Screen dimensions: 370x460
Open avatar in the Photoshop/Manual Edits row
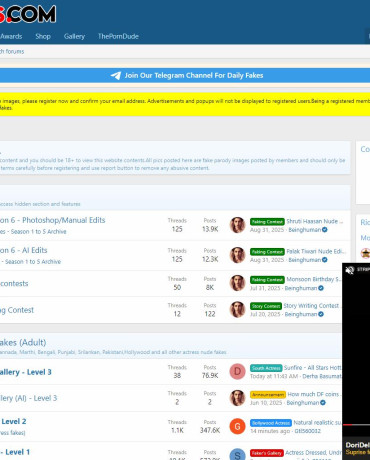pyautogui.click(x=237, y=225)
